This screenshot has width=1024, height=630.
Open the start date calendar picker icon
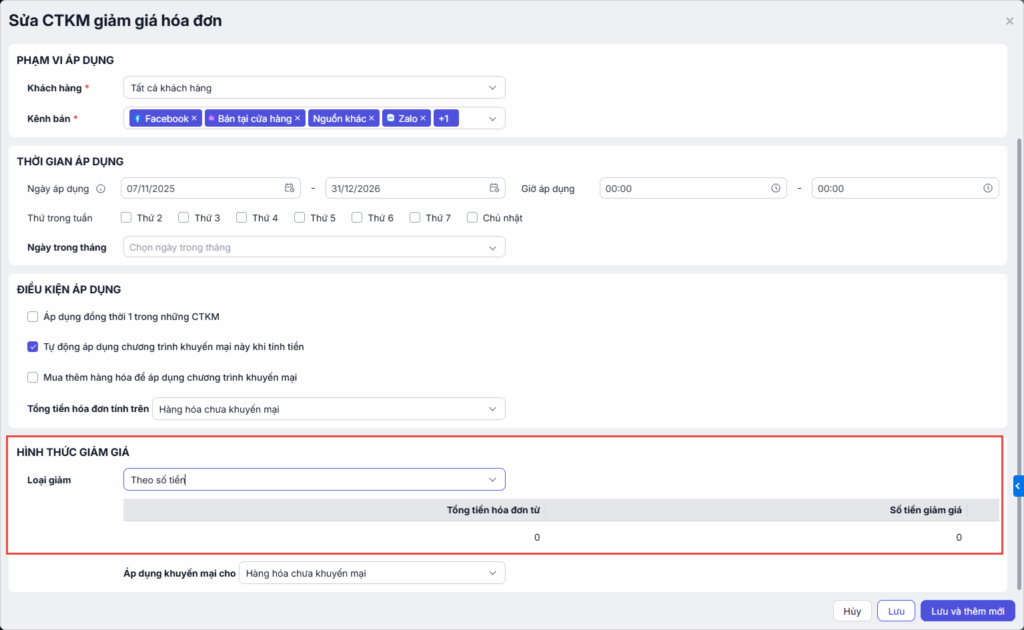[x=289, y=188]
